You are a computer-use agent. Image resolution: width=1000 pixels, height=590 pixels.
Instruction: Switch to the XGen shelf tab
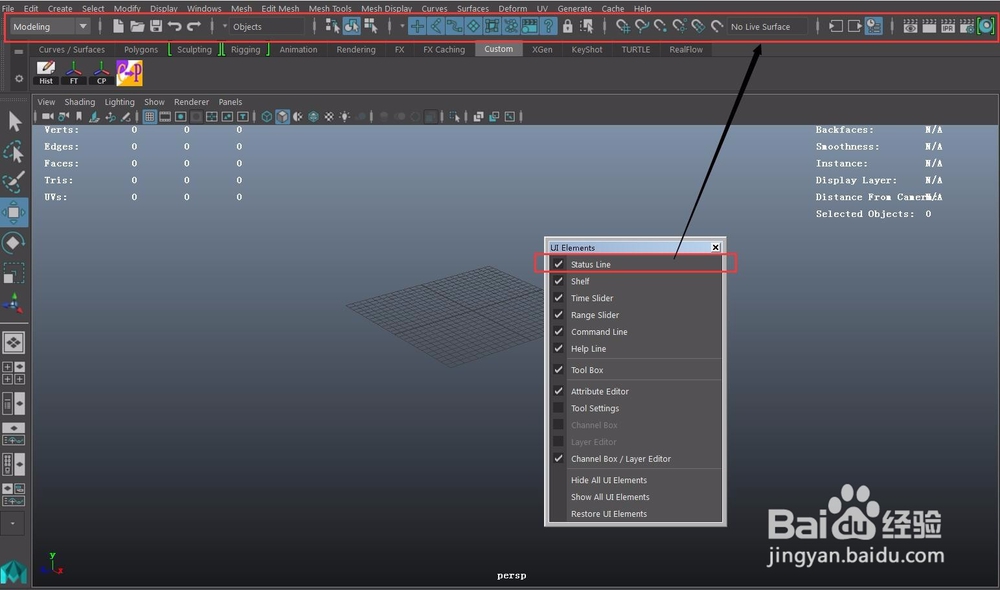click(542, 49)
